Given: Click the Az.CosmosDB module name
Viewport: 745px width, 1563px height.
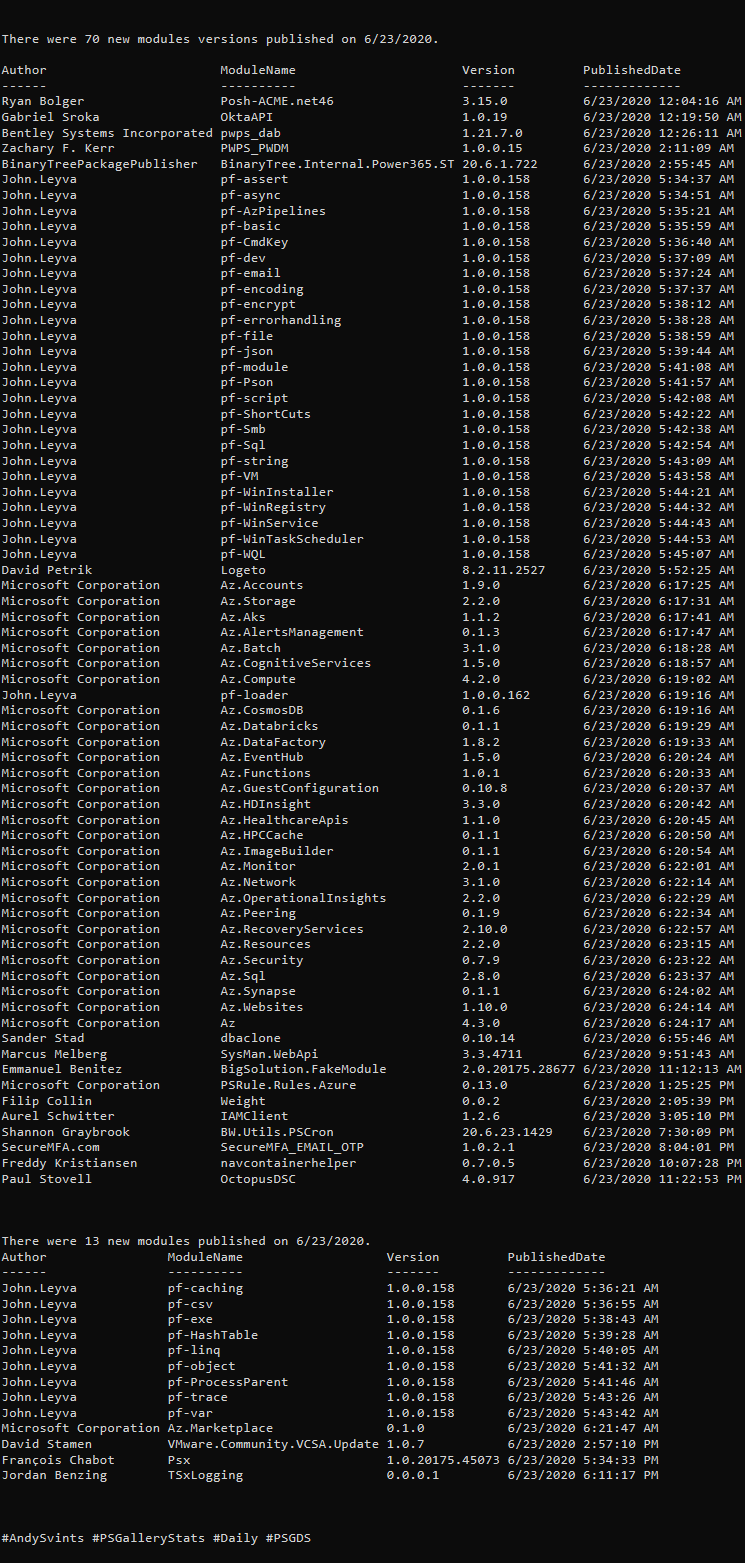Looking at the screenshot, I should coord(262,710).
